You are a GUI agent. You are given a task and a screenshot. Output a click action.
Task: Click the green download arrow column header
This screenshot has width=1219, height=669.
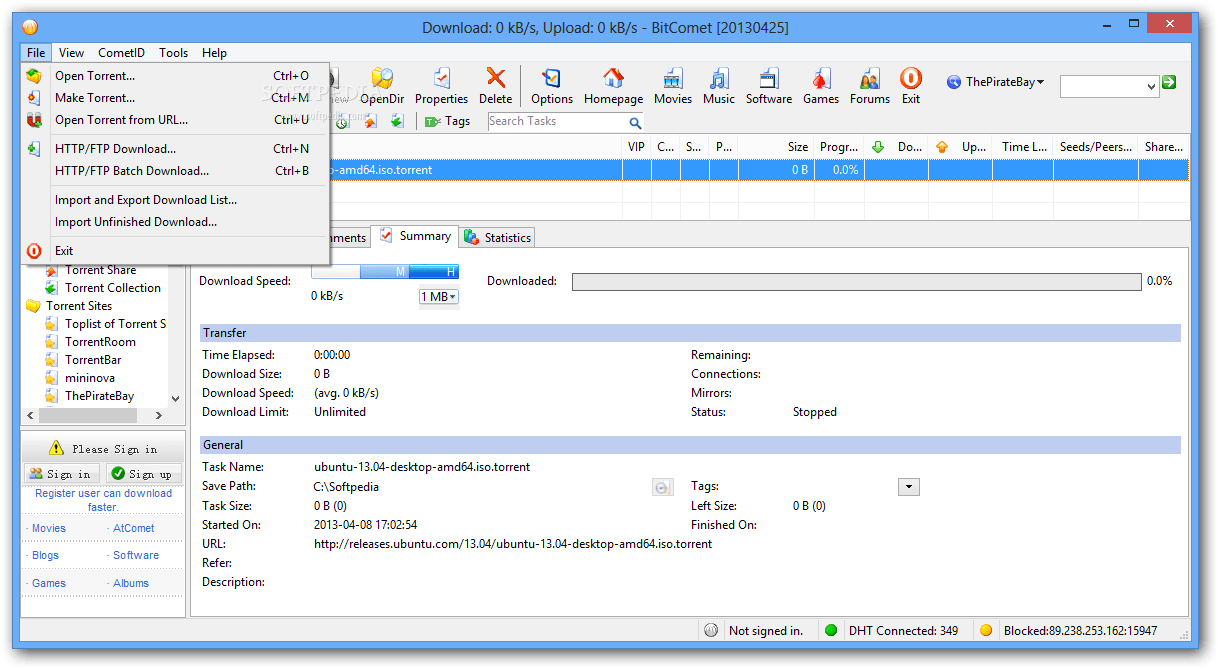[x=878, y=147]
